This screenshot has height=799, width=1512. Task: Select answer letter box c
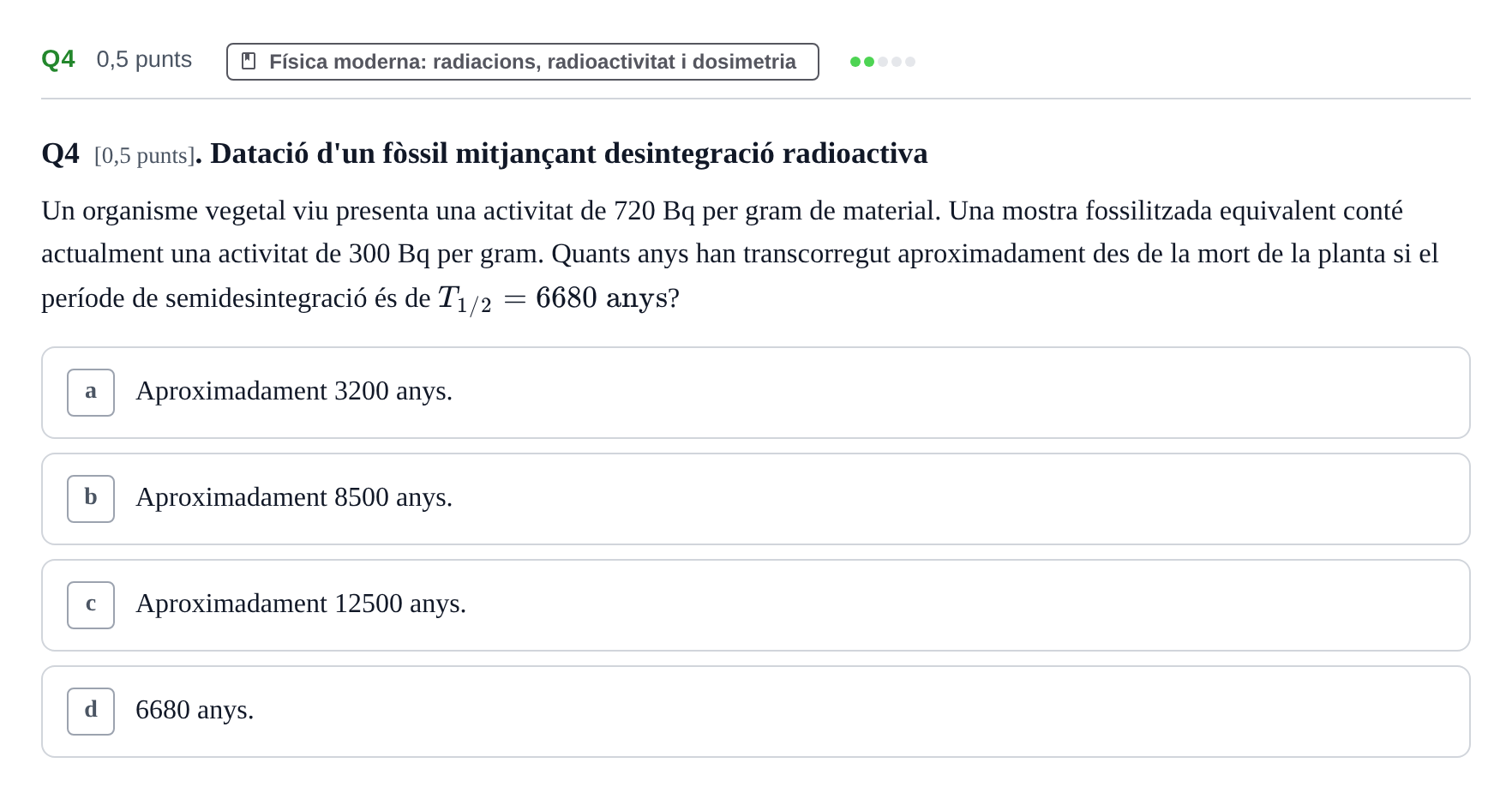tap(91, 605)
